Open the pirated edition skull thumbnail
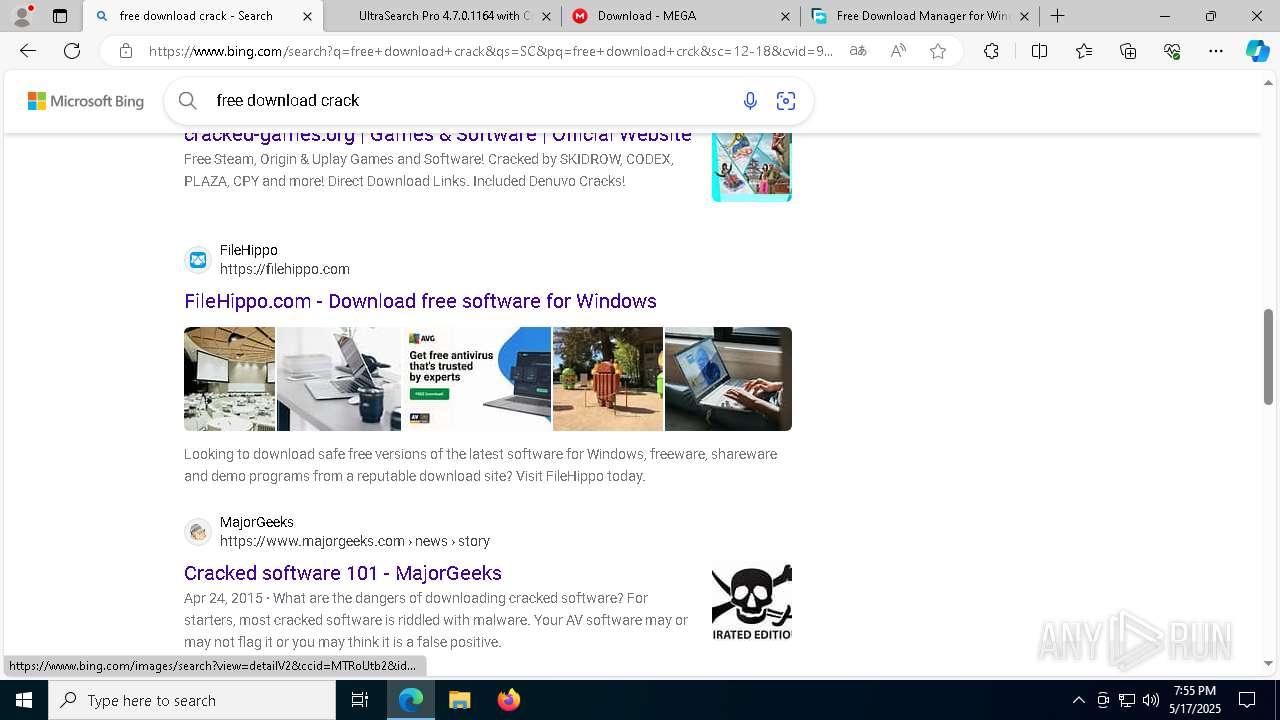Image resolution: width=1280 pixels, height=720 pixels. pos(752,602)
